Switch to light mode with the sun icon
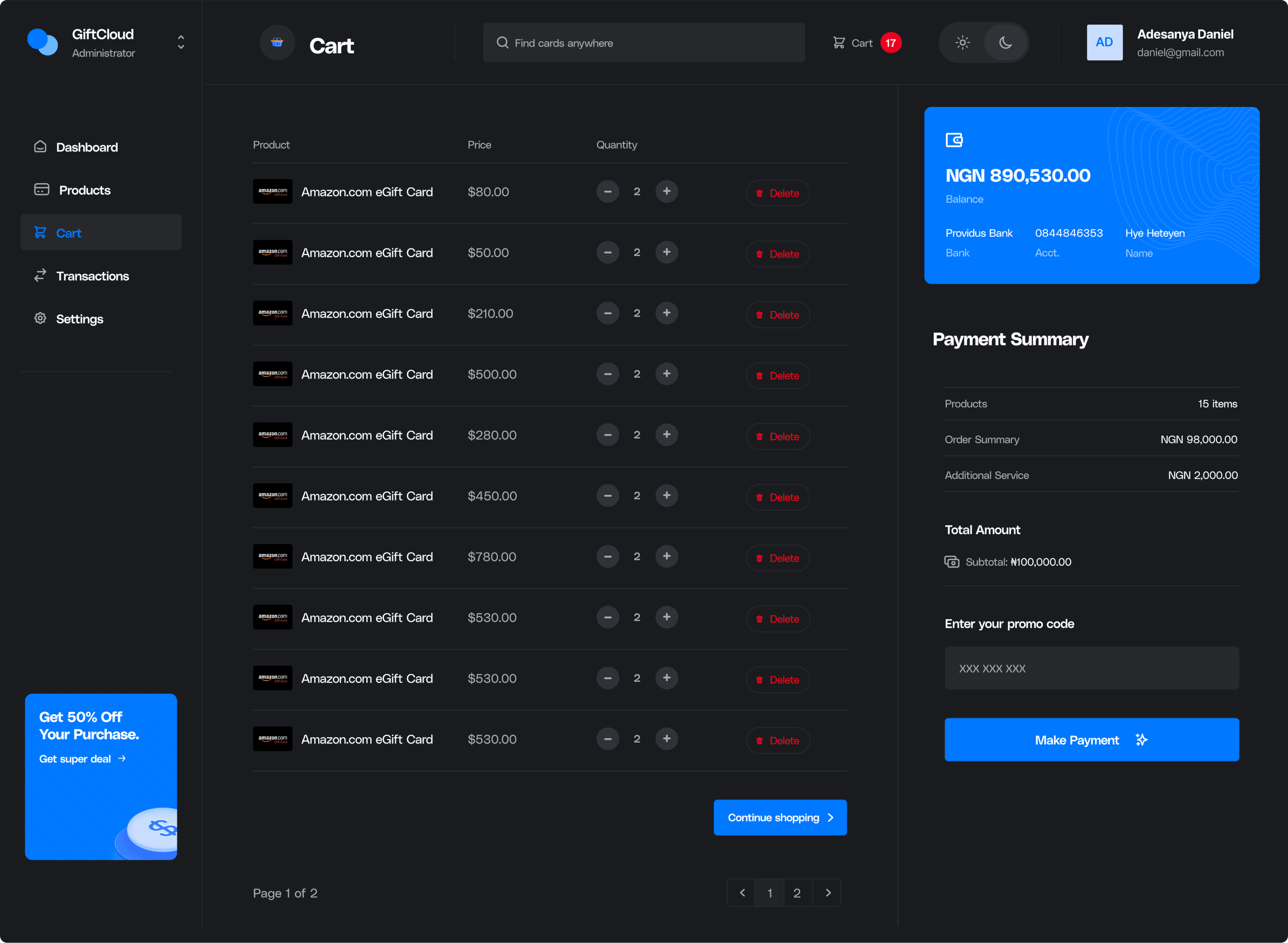 point(963,43)
